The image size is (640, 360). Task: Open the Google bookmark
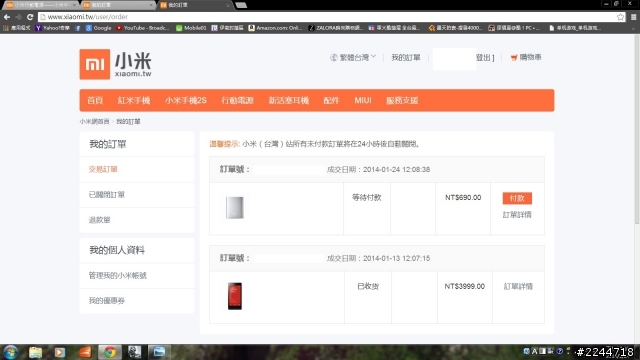point(98,28)
